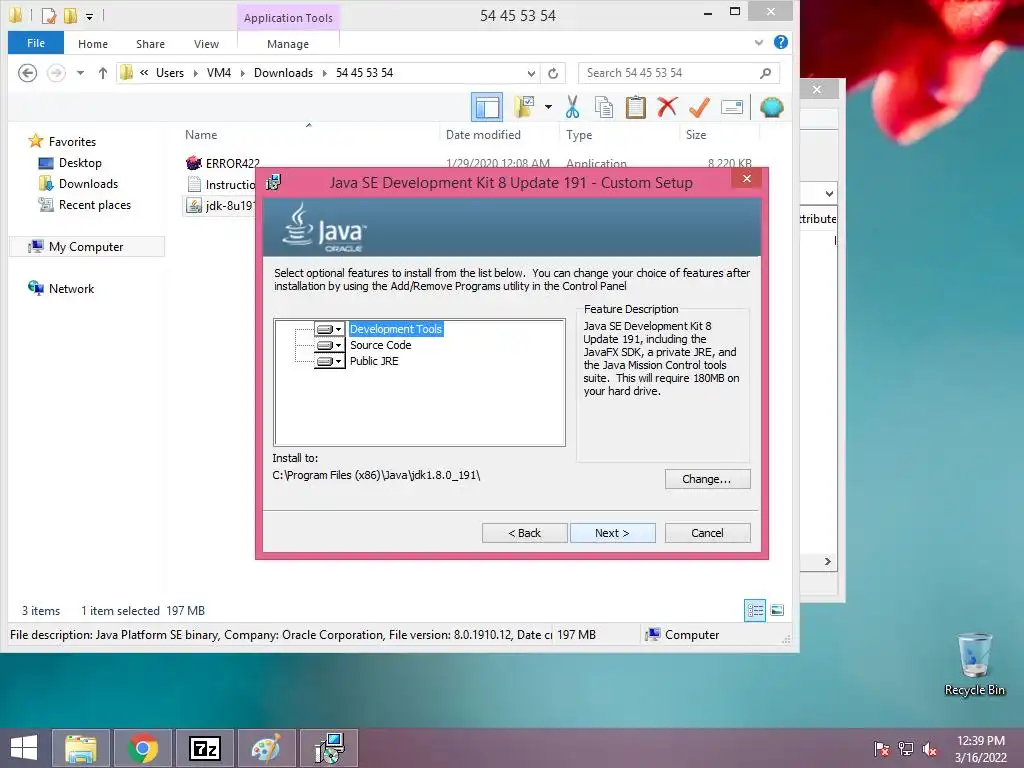Toggle the preview pane layout icon

487,107
